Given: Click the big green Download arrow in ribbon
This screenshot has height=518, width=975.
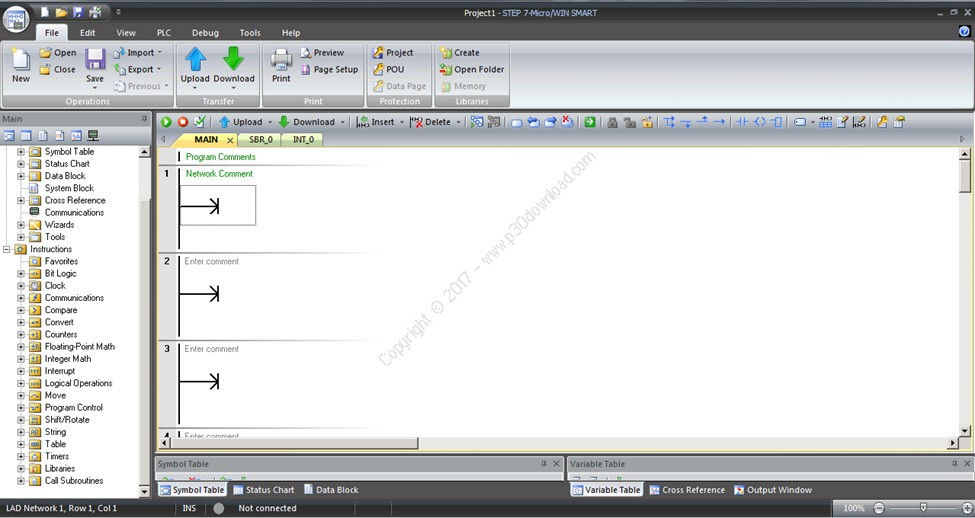Looking at the screenshot, I should [x=233, y=58].
